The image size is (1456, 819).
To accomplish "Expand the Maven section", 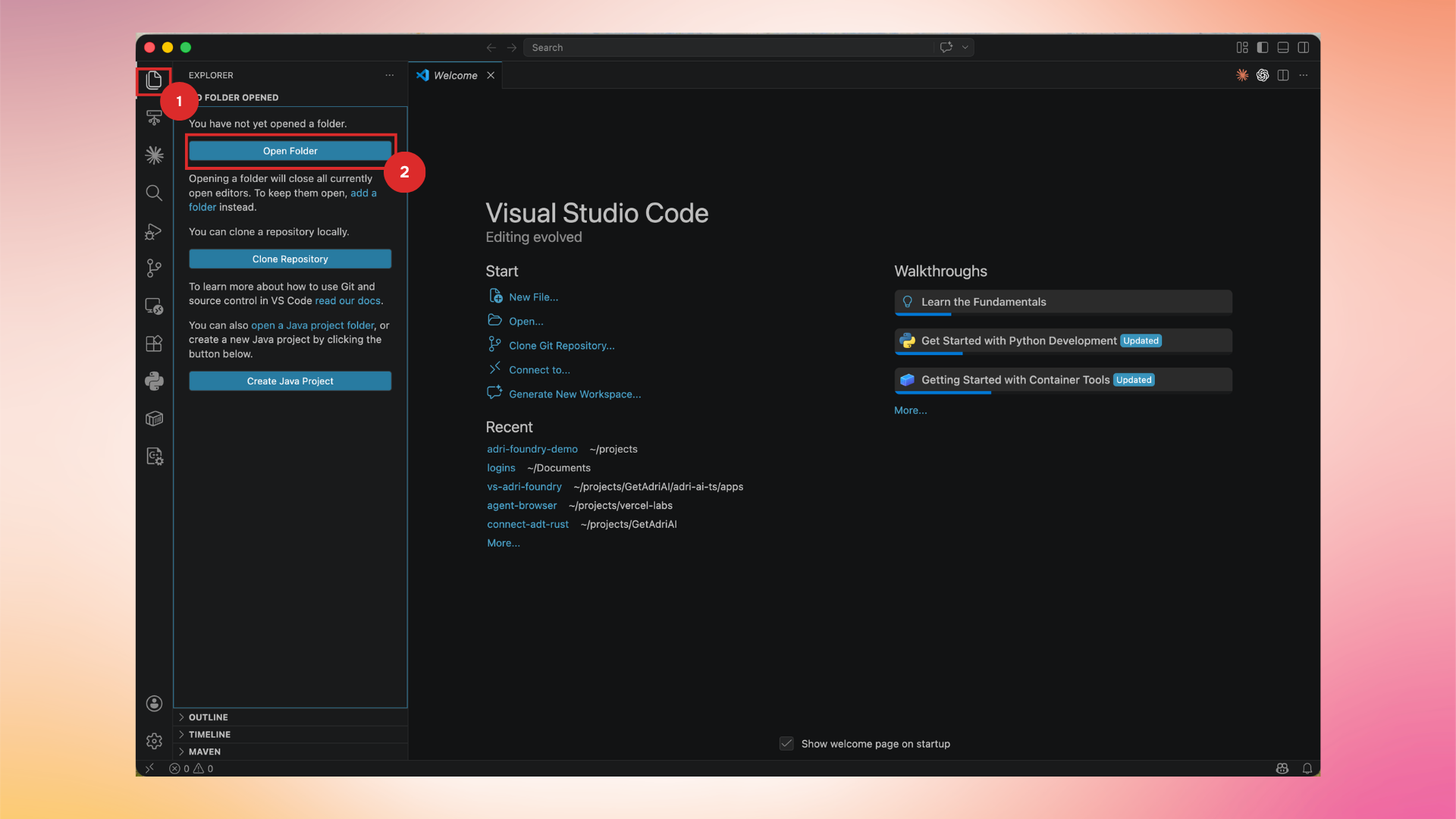I will tap(204, 752).
